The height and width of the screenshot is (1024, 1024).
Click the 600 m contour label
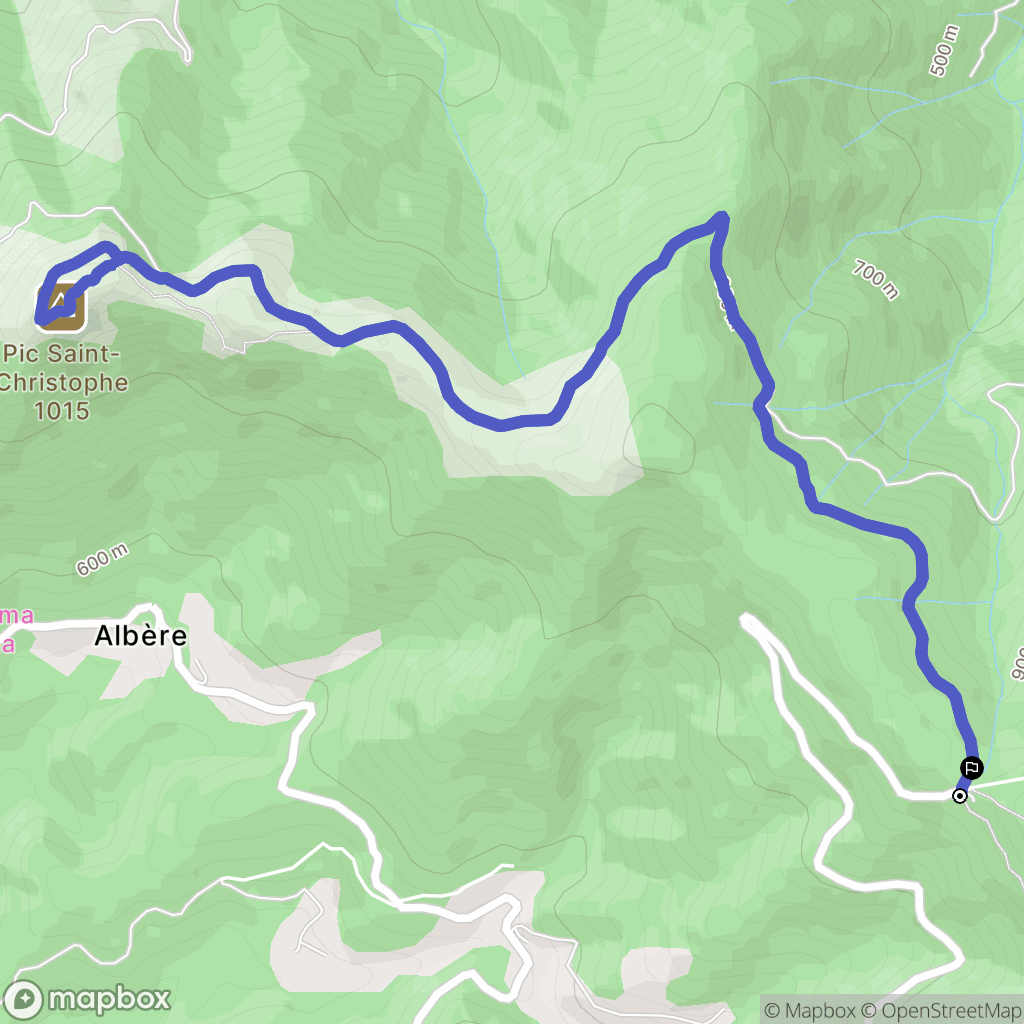click(102, 560)
